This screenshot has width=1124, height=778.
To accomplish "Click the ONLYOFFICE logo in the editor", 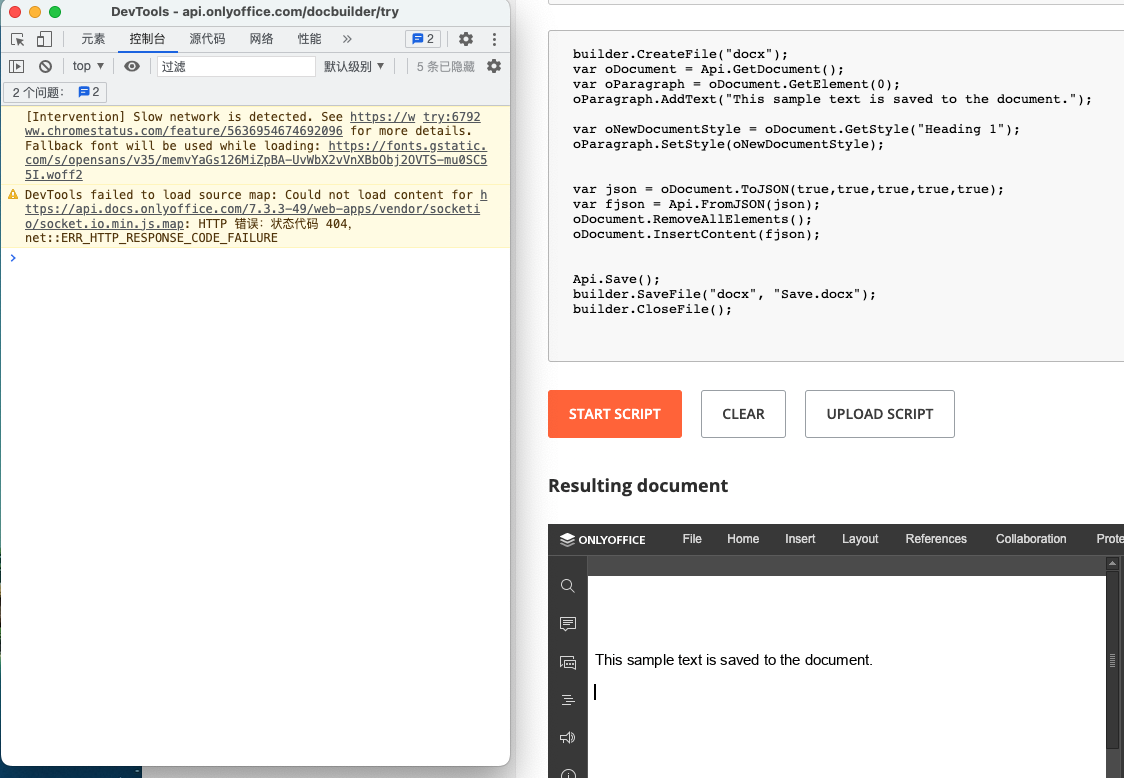I will click(602, 539).
